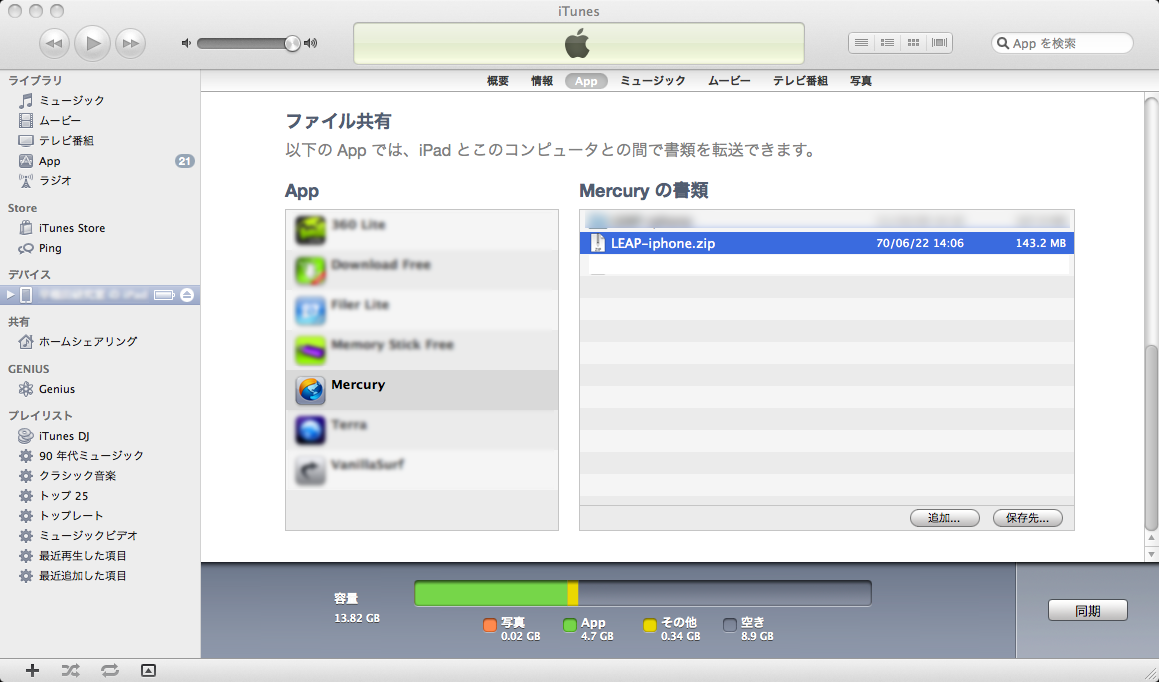Viewport: 1159px width, 682px height.
Task: Switch to the 写真 tab
Action: click(x=860, y=81)
